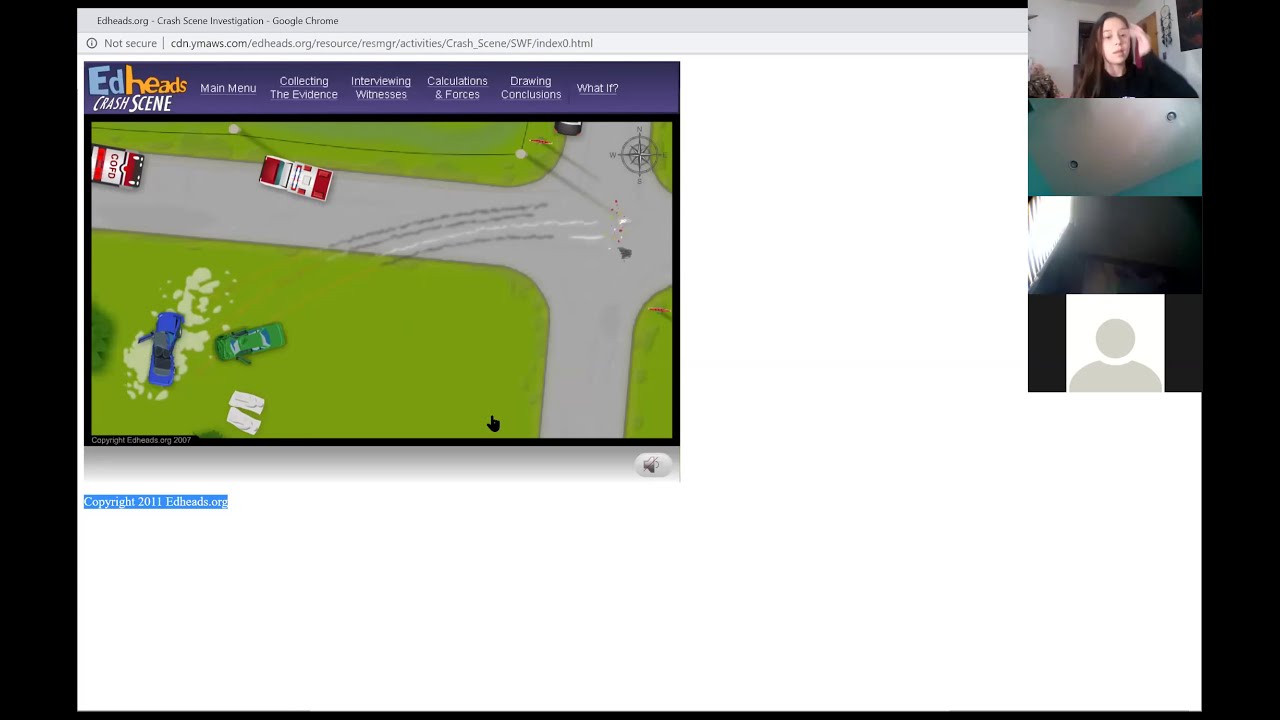The height and width of the screenshot is (720, 1280).
Task: Click Copyright Edheads.org 2007 scene caption
Action: (x=141, y=440)
